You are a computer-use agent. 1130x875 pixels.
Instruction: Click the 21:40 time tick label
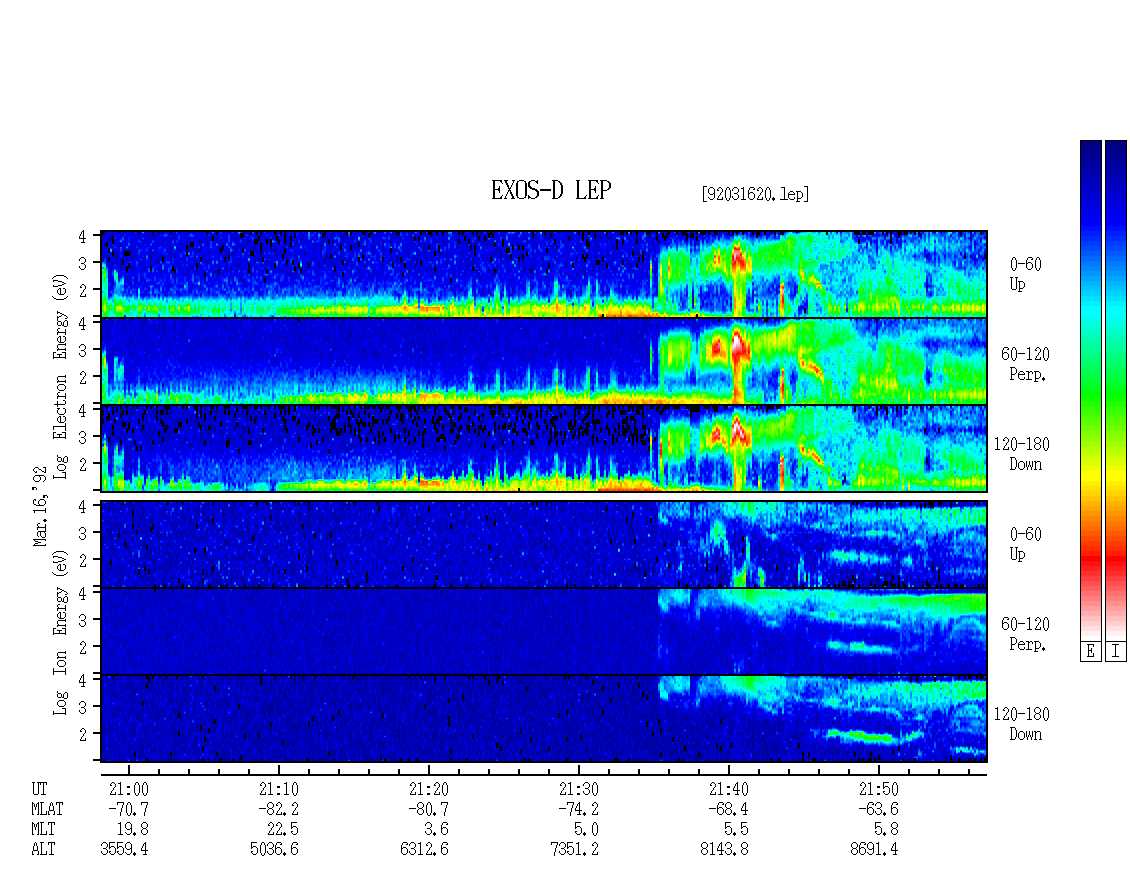pos(729,789)
